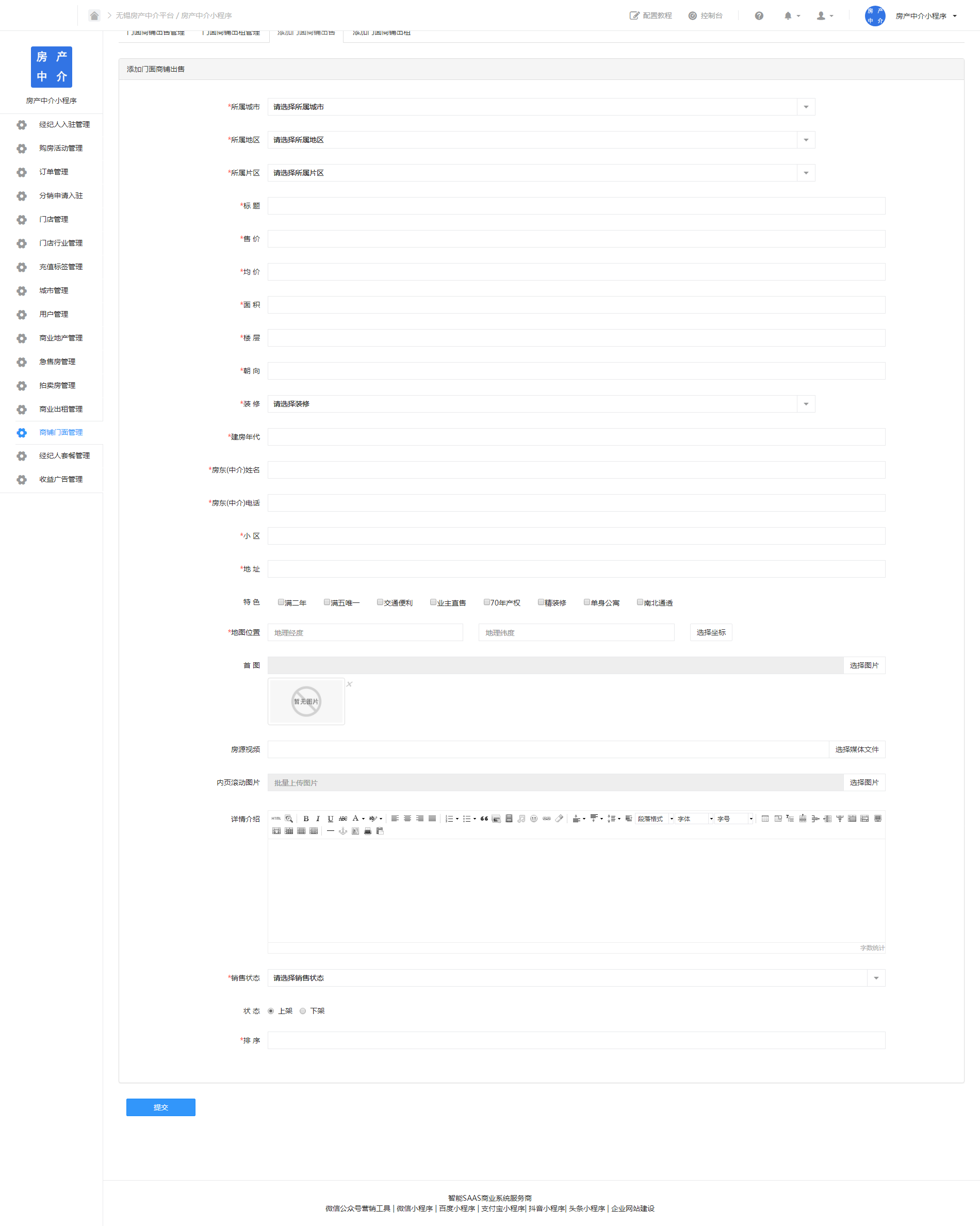Select the 下架 radio button
Viewport: 980px width, 1226px height.
pos(303,1010)
